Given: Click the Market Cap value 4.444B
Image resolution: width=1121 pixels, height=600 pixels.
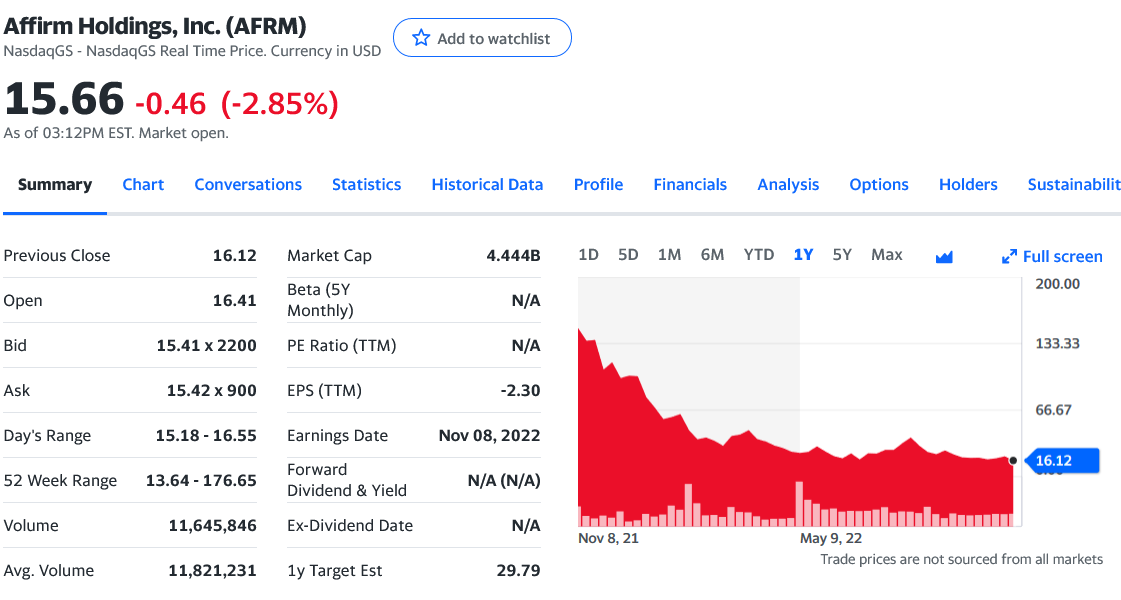Looking at the screenshot, I should [513, 255].
